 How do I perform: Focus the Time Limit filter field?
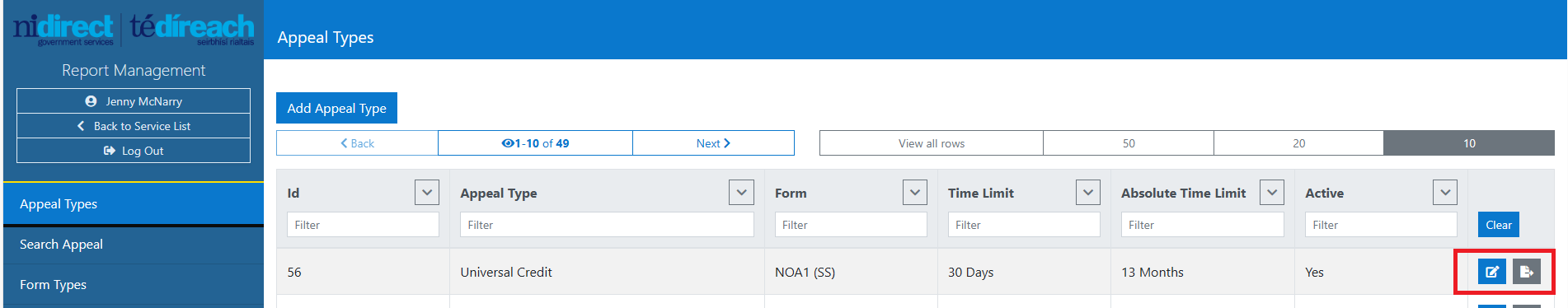tap(1024, 225)
